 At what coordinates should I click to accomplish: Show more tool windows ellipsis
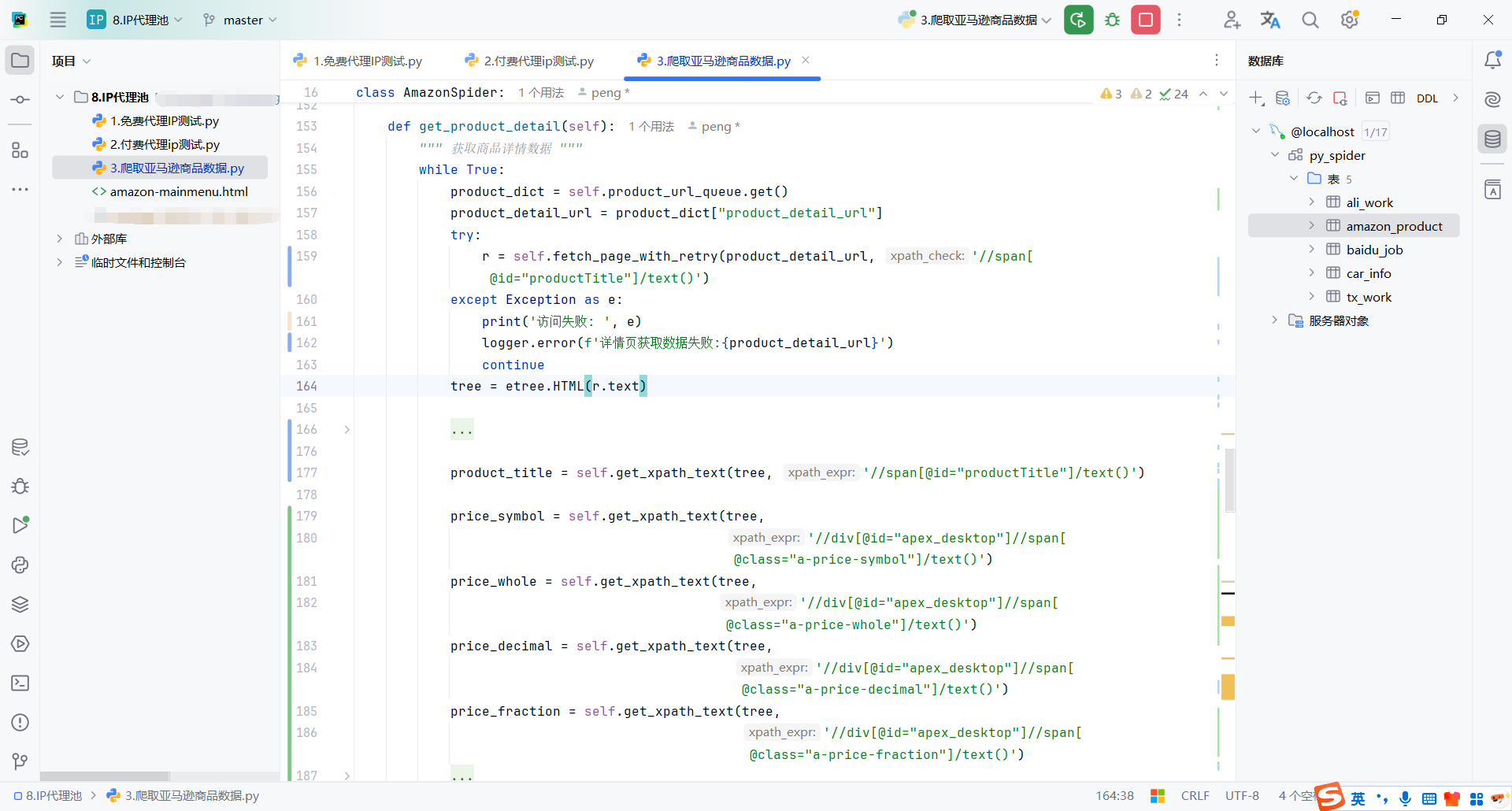tap(20, 189)
